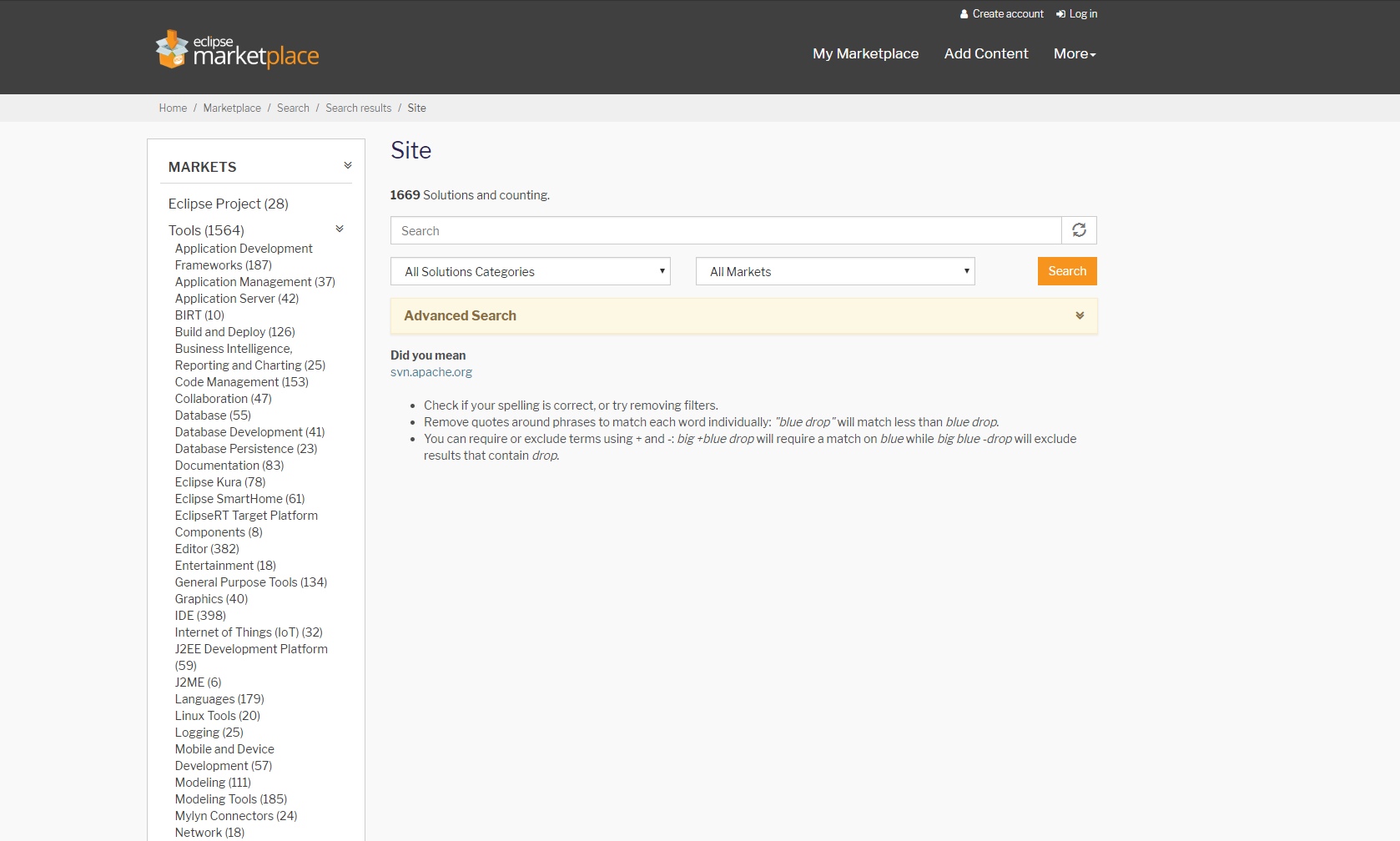This screenshot has height=841, width=1400.
Task: Select Database Persistence (23) category
Action: [246, 449]
